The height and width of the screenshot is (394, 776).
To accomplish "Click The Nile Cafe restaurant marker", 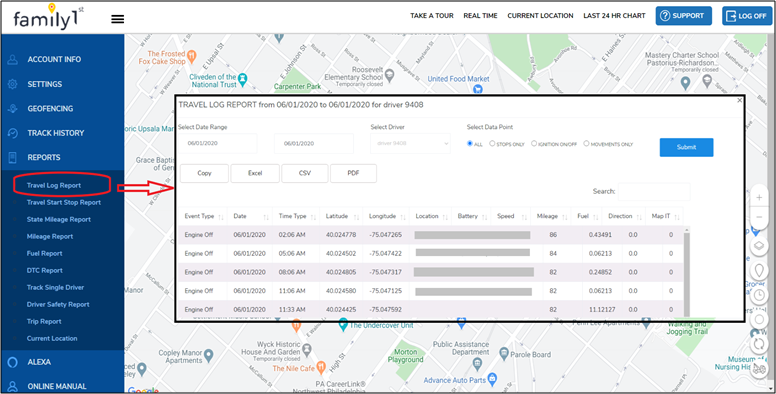I will 321,367.
